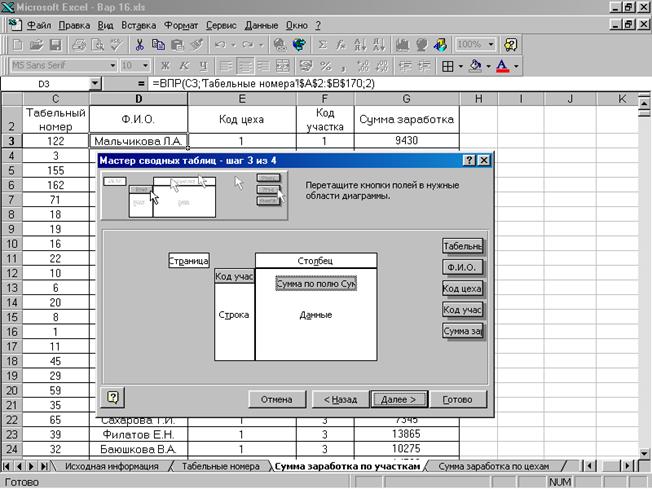This screenshot has width=652, height=489.
Task: Expand the Name Box dropdown arrow
Action: click(x=95, y=84)
